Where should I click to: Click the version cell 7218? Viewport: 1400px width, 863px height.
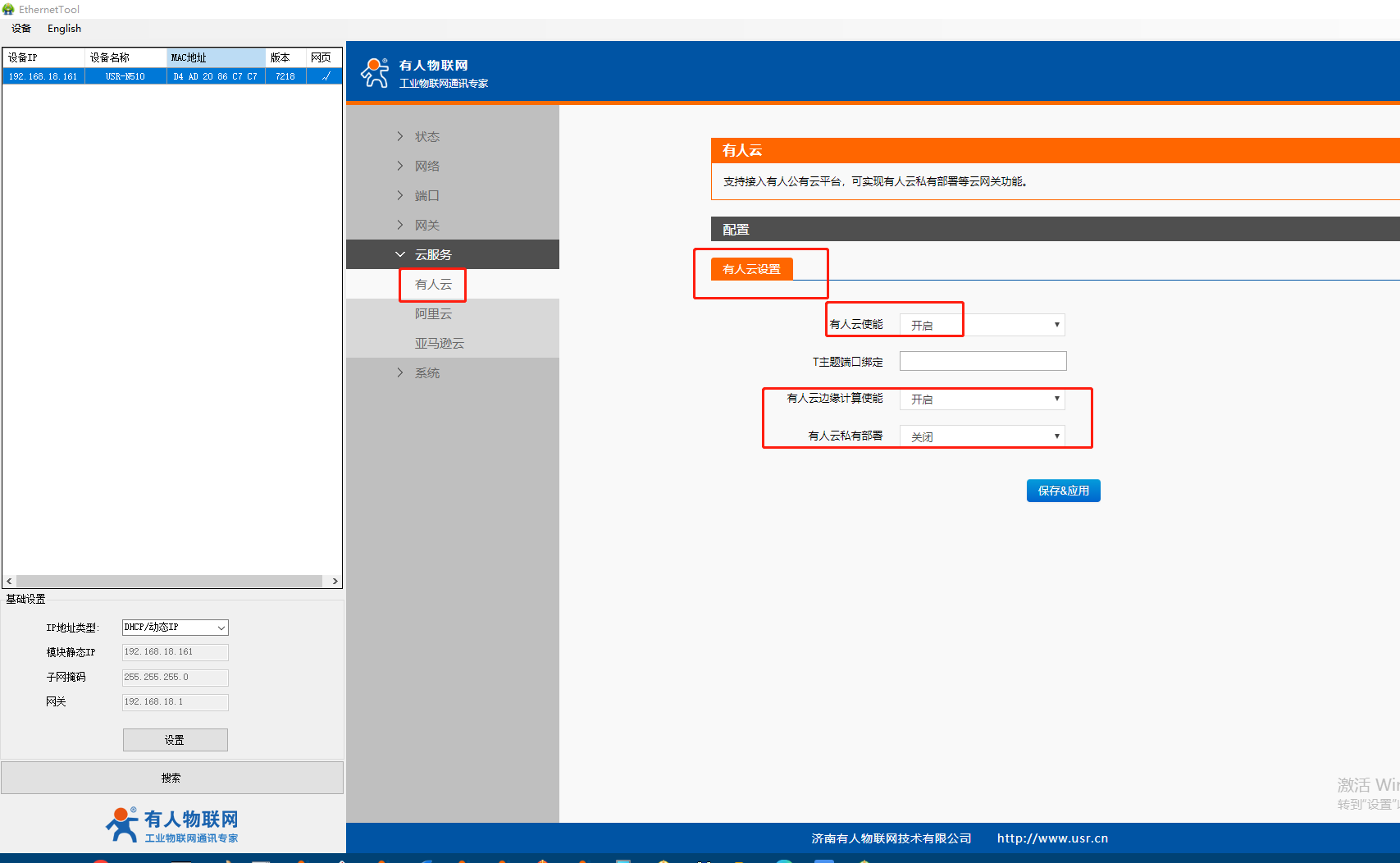tap(285, 76)
